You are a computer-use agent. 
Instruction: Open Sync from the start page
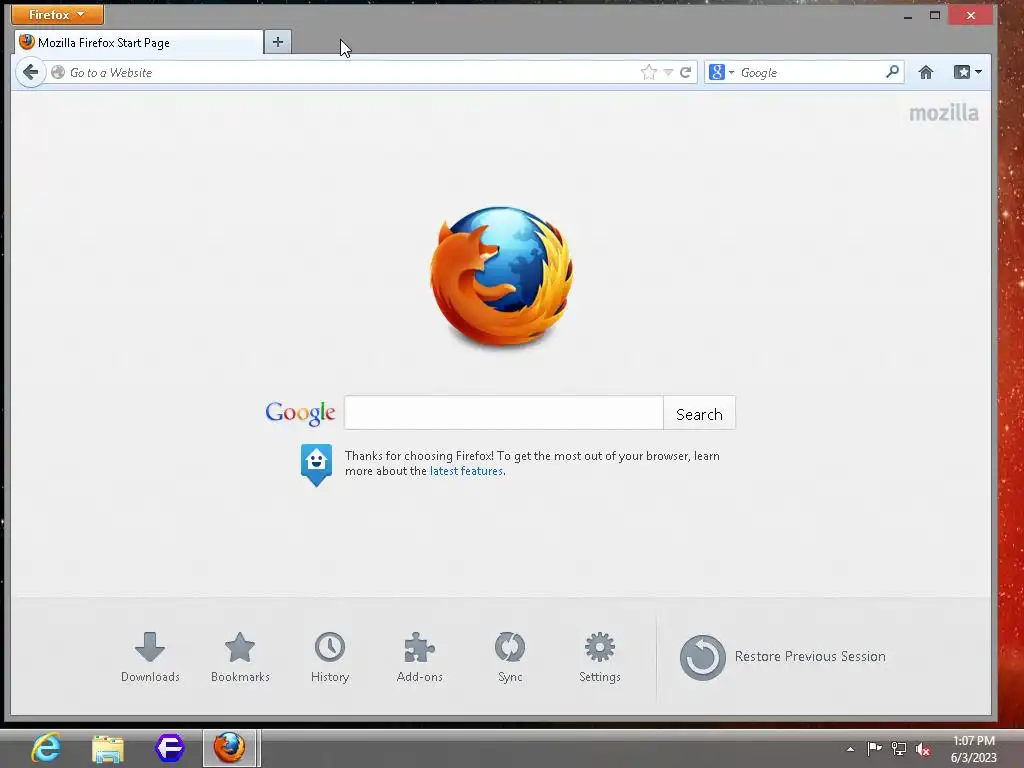click(510, 657)
